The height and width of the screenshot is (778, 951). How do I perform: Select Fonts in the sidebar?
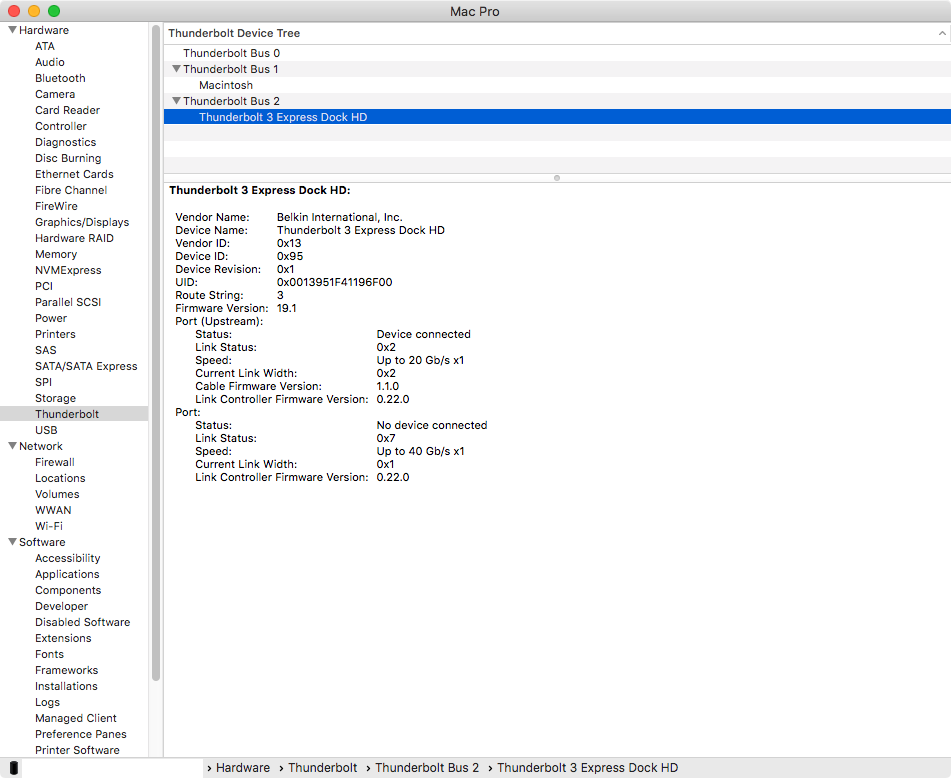(x=49, y=654)
